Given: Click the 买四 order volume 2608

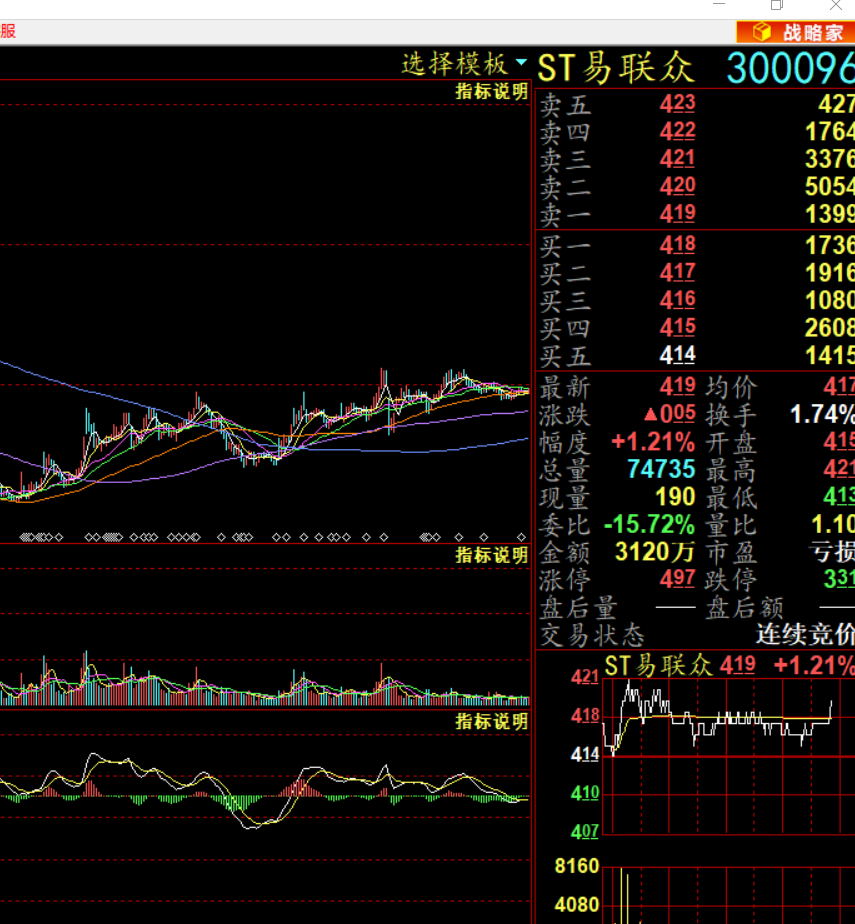Looking at the screenshot, I should point(830,328).
